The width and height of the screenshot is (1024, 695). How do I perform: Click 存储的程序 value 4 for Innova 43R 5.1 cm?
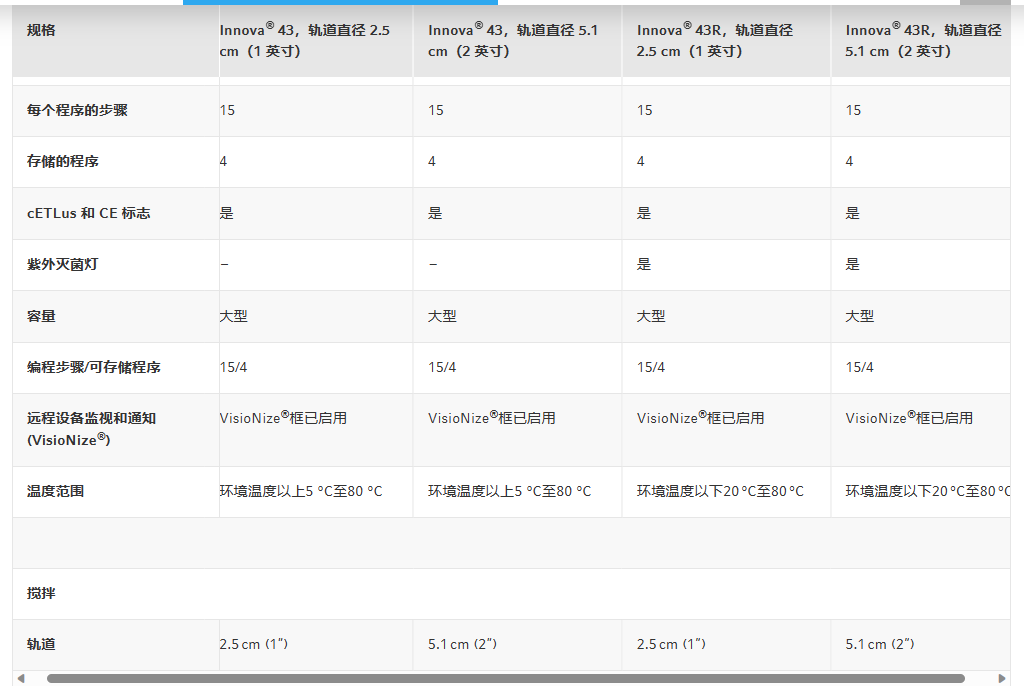point(849,161)
